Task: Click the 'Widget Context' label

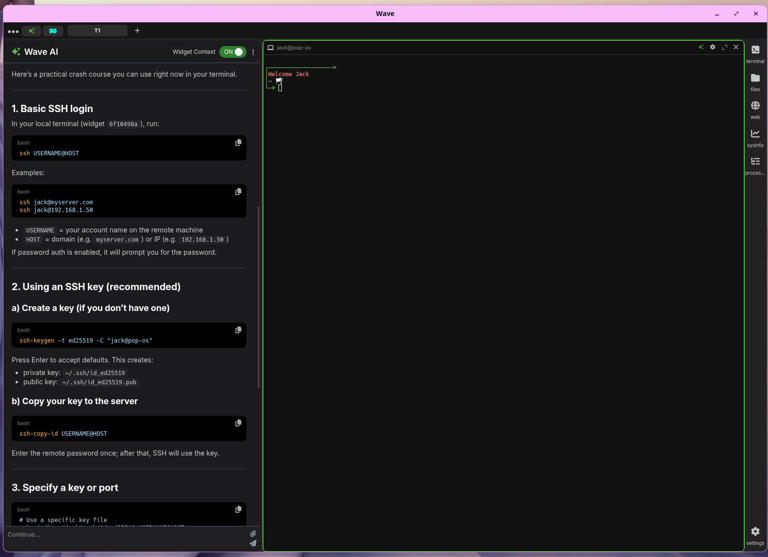Action: (194, 52)
